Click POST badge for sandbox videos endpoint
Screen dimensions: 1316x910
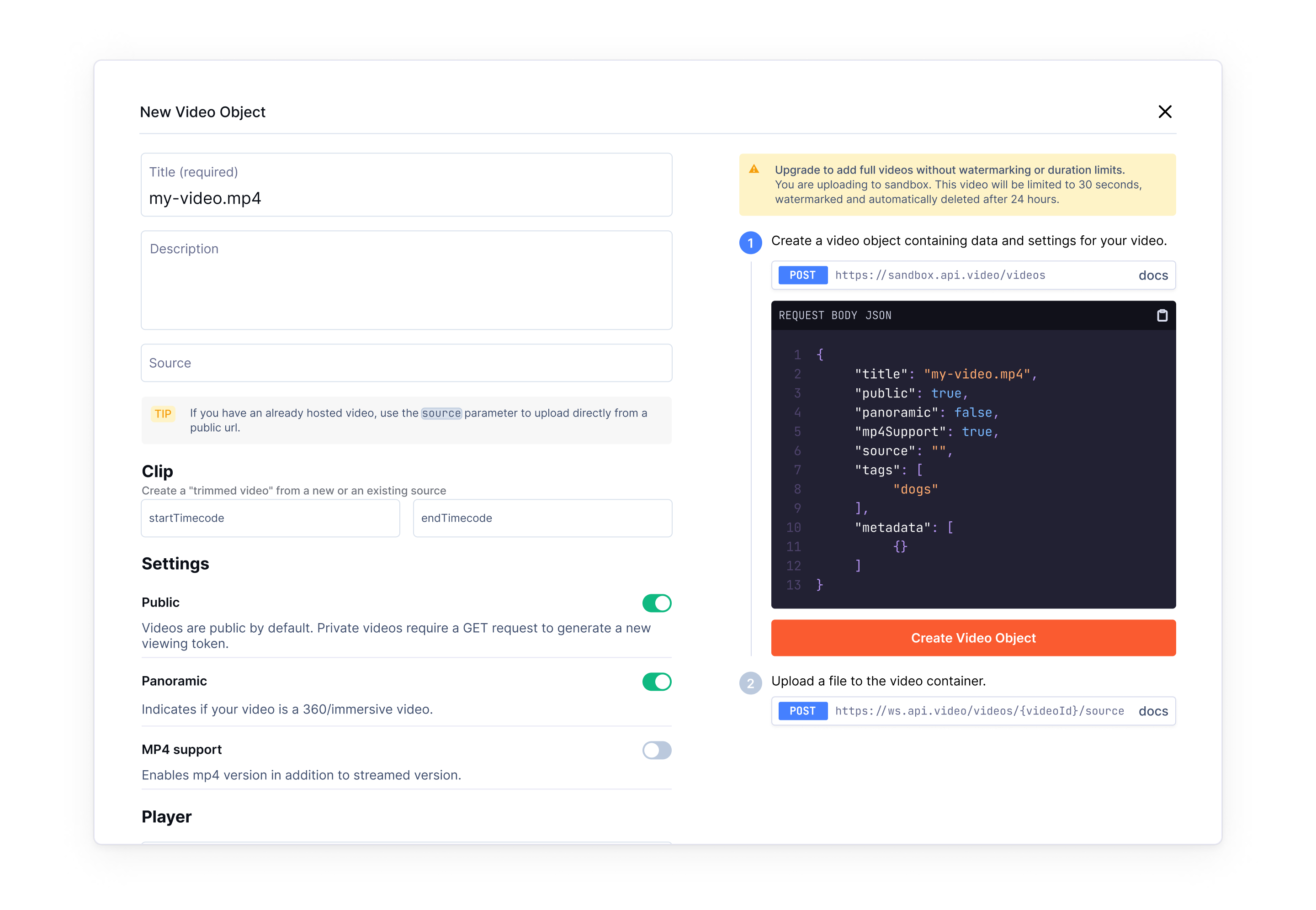pyautogui.click(x=802, y=275)
